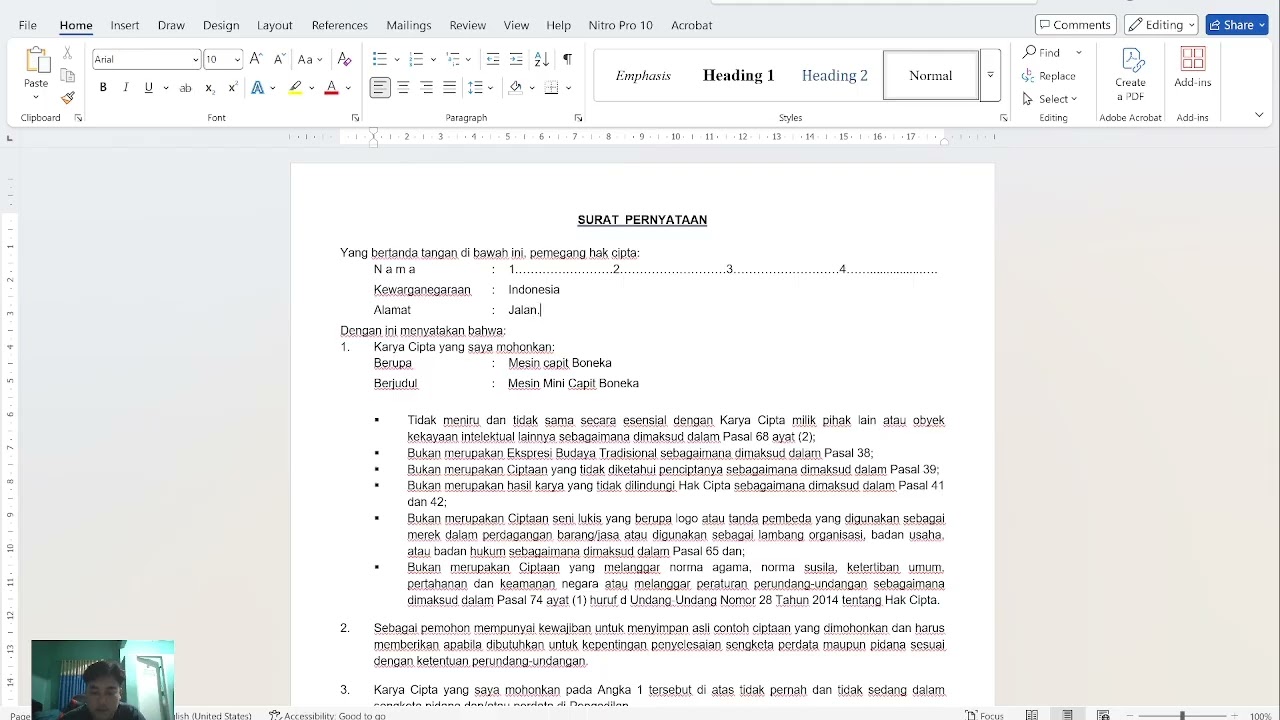Open Paragraph dialog launcher
Screen dimensions: 1280x720
[x=578, y=118]
